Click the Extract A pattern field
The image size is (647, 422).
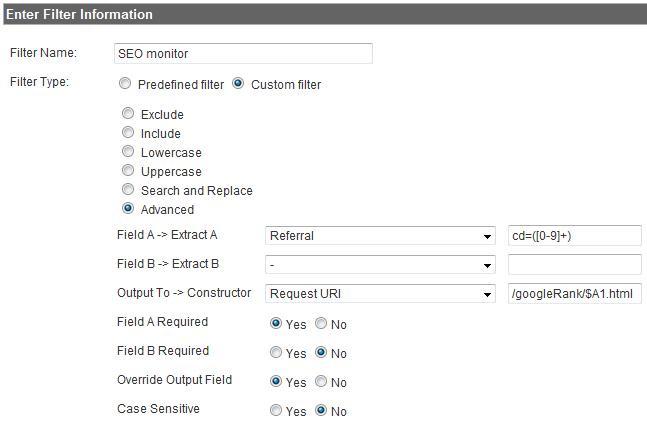pos(575,236)
